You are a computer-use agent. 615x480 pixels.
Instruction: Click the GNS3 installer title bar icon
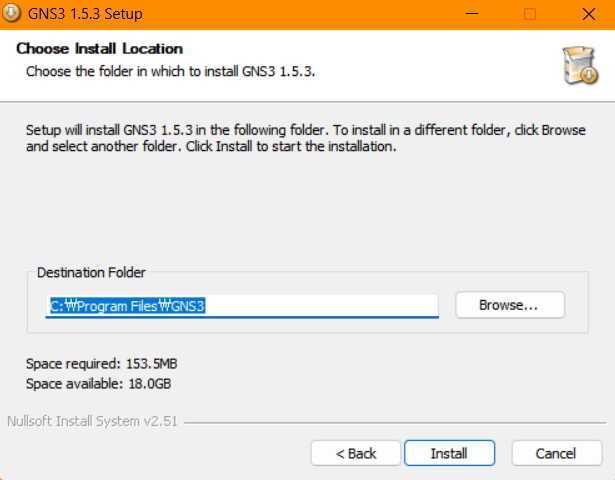[x=11, y=13]
